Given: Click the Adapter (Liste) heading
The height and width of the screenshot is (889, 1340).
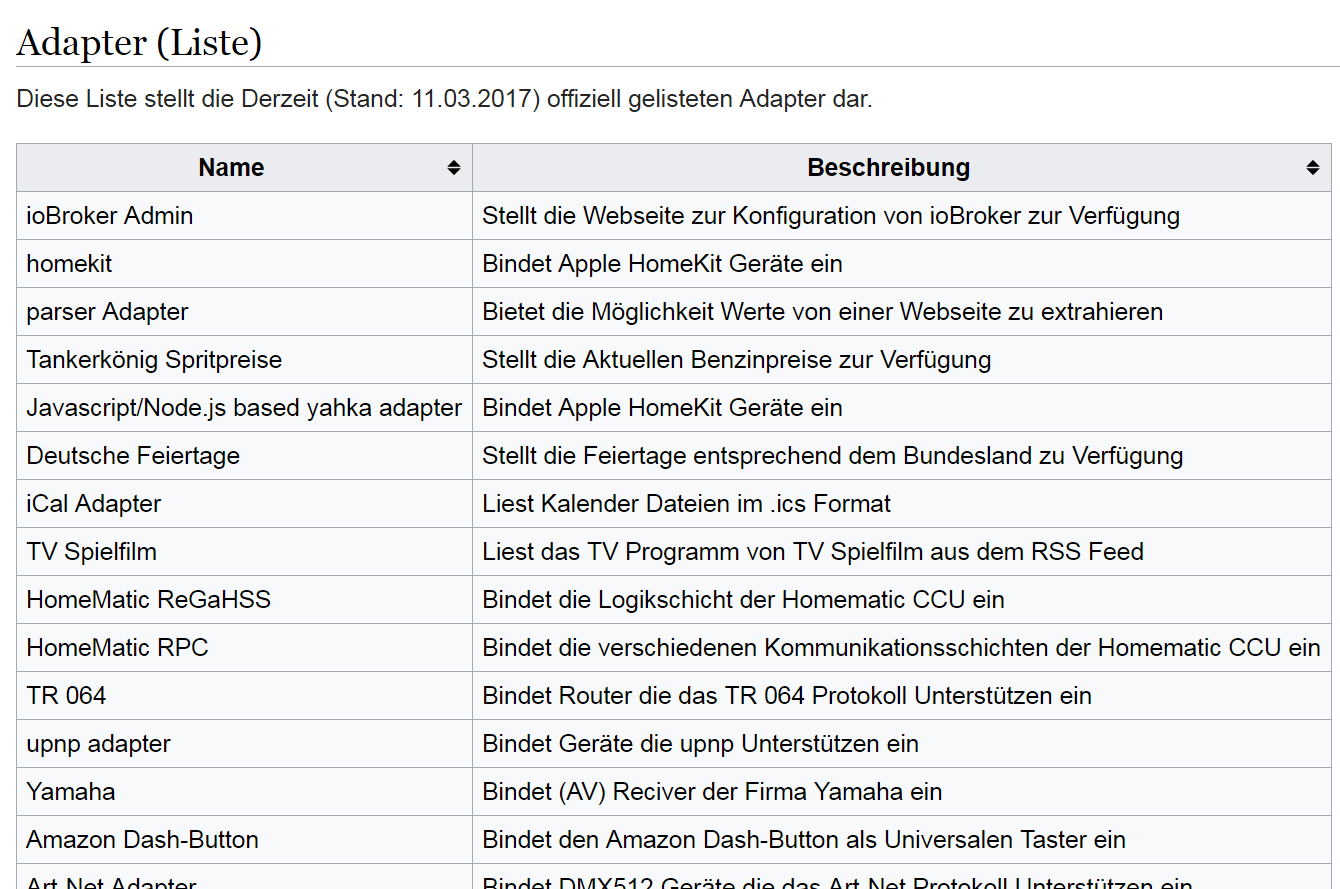Looking at the screenshot, I should pos(139,43).
